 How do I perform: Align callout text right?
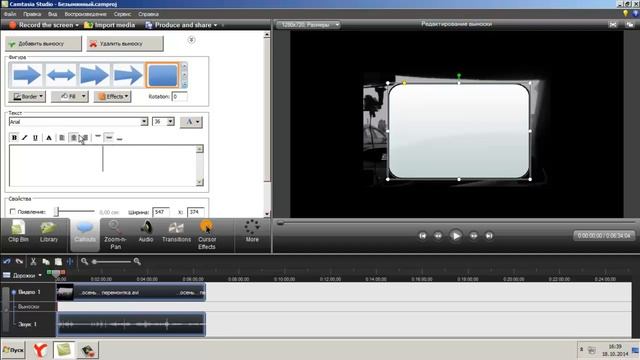(x=84, y=138)
